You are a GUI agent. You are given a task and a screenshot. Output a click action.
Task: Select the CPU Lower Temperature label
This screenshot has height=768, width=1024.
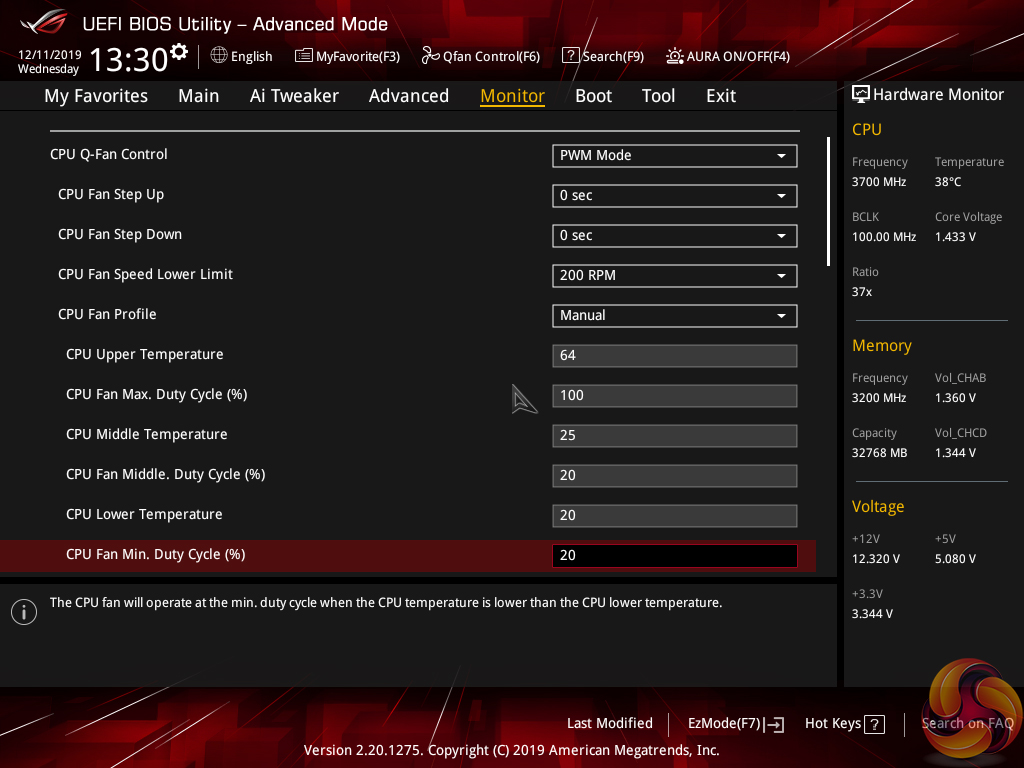(144, 515)
